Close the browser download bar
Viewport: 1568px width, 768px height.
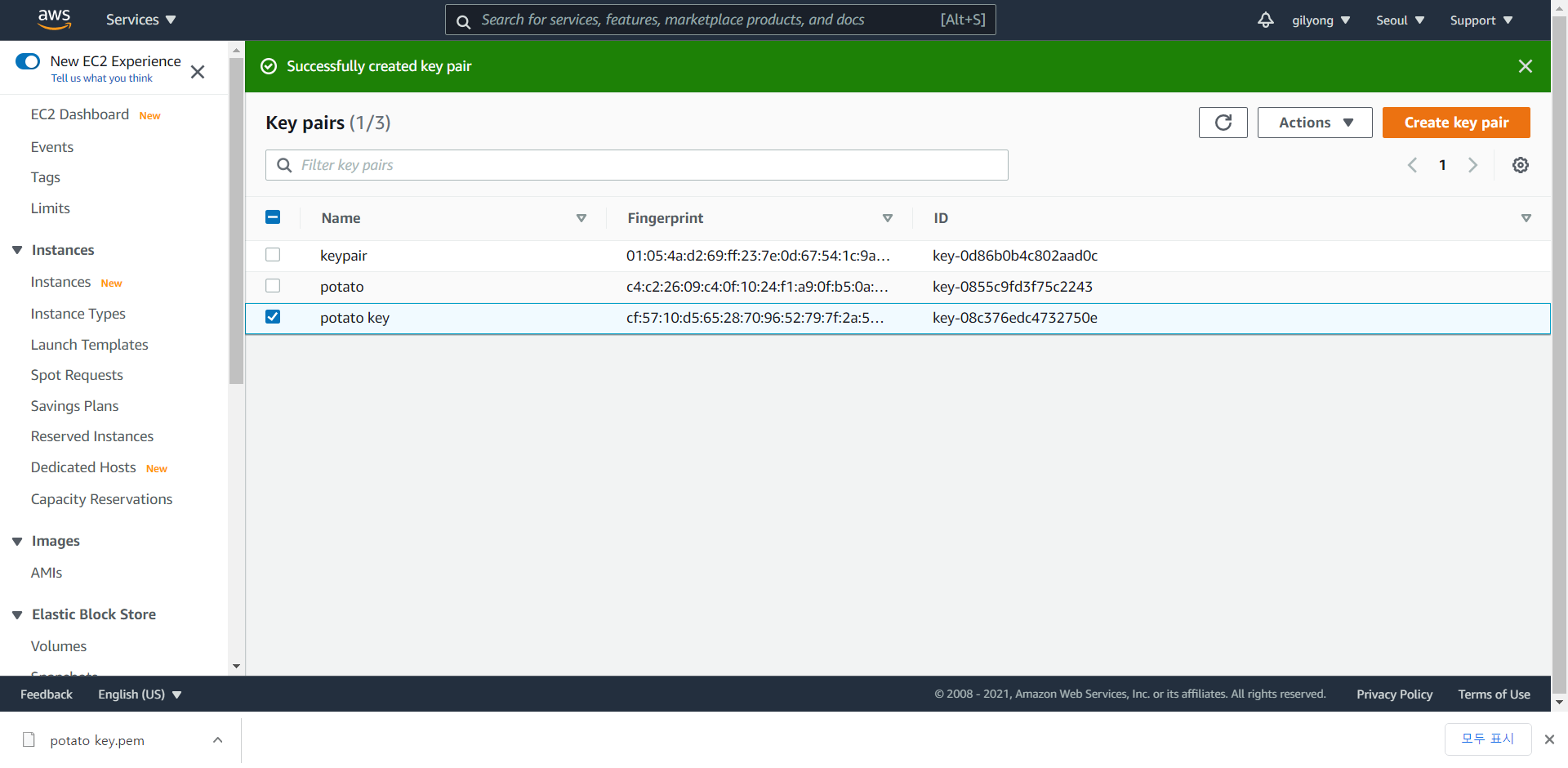(x=1549, y=739)
